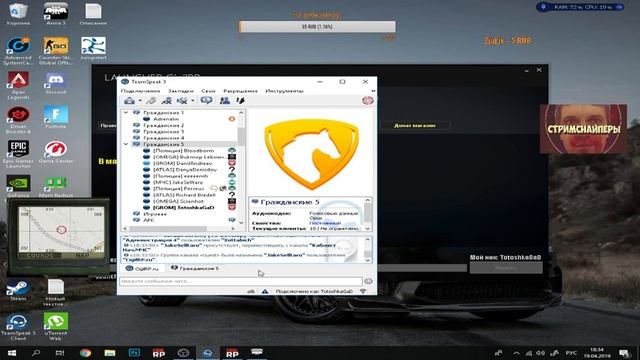The image size is (640, 360).
Task: Open the Arma 3 desktop icon
Action: coord(56,14)
